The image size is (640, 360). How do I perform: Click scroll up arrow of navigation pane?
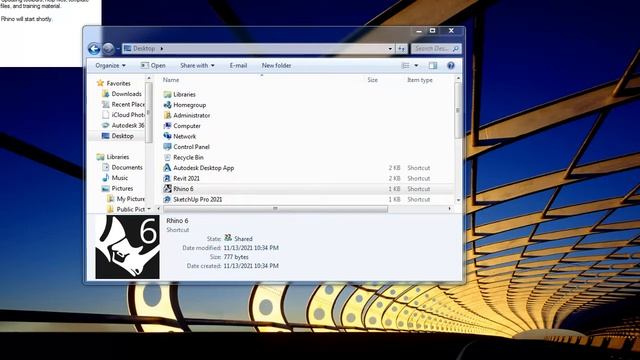point(149,78)
